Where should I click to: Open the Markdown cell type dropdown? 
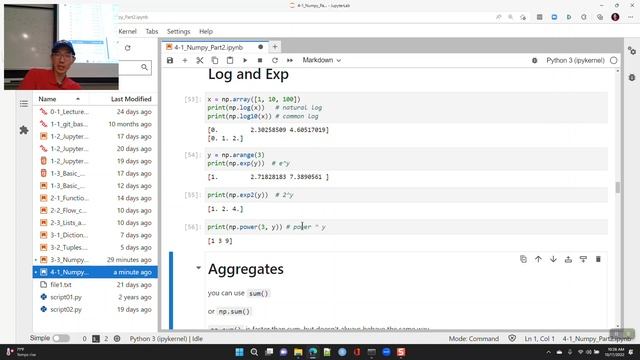click(322, 60)
